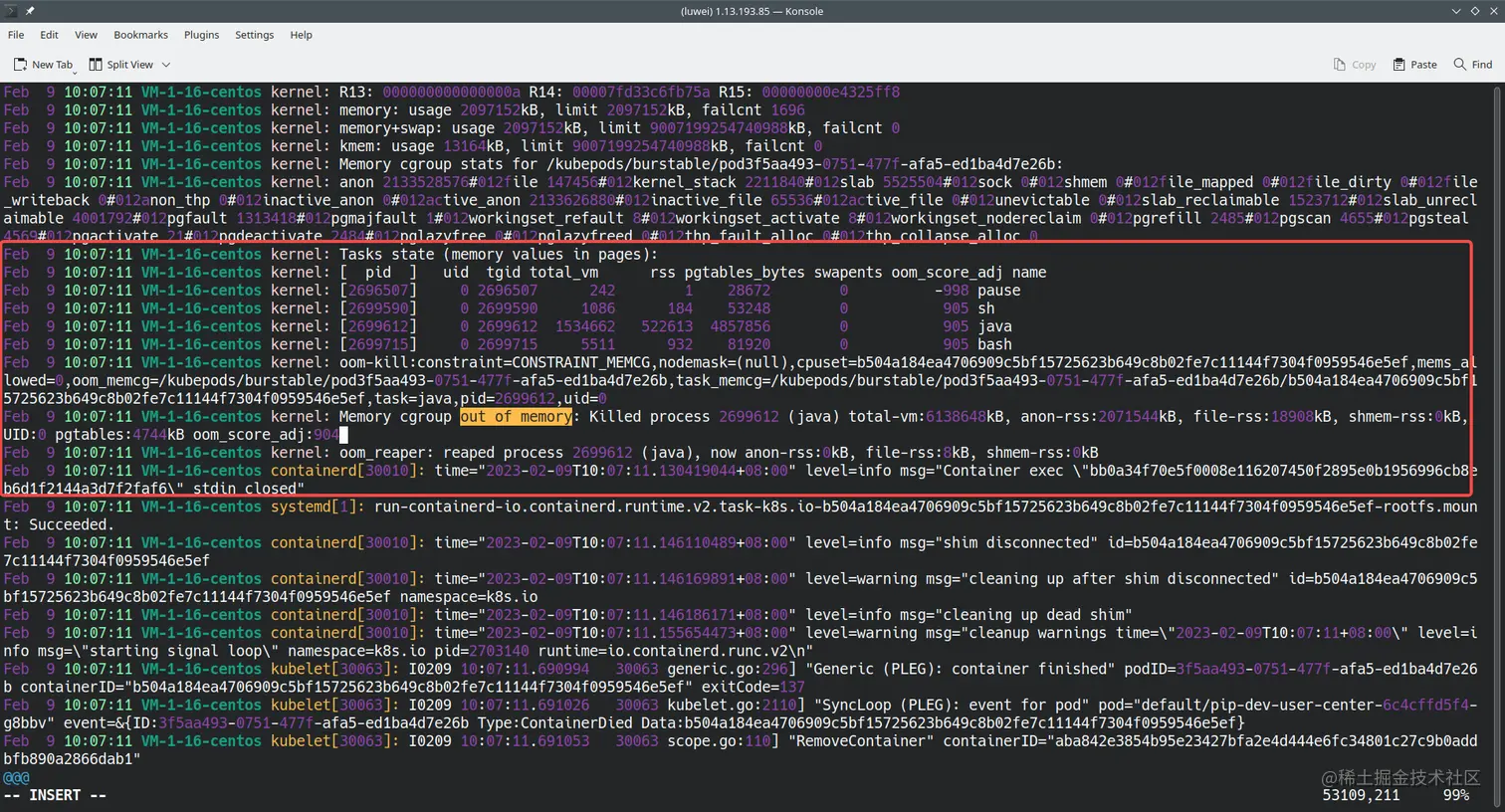The height and width of the screenshot is (812, 1505).
Task: Open the Settings menu
Action: coord(254,35)
